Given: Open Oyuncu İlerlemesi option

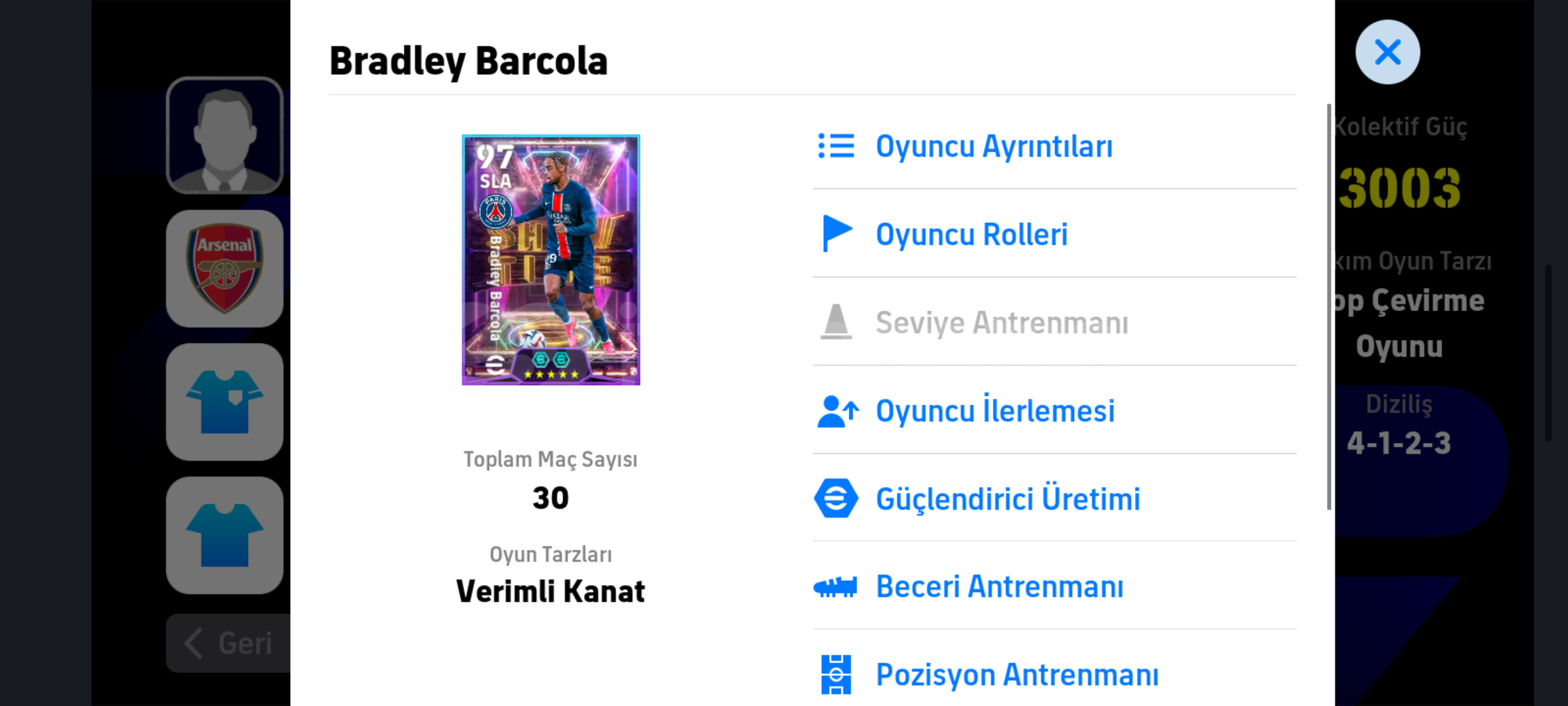Looking at the screenshot, I should pyautogui.click(x=995, y=411).
